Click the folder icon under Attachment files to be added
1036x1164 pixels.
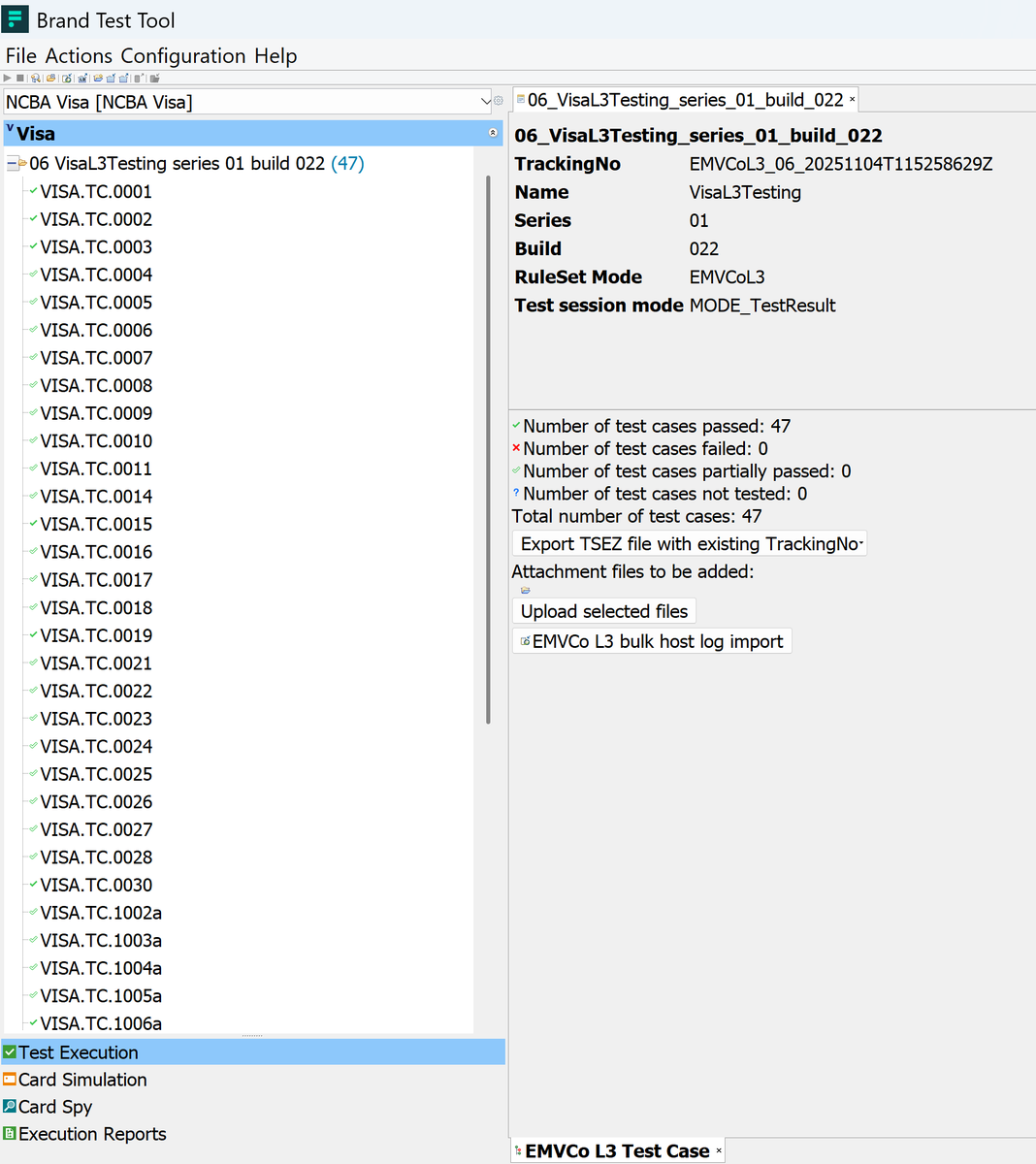(525, 590)
